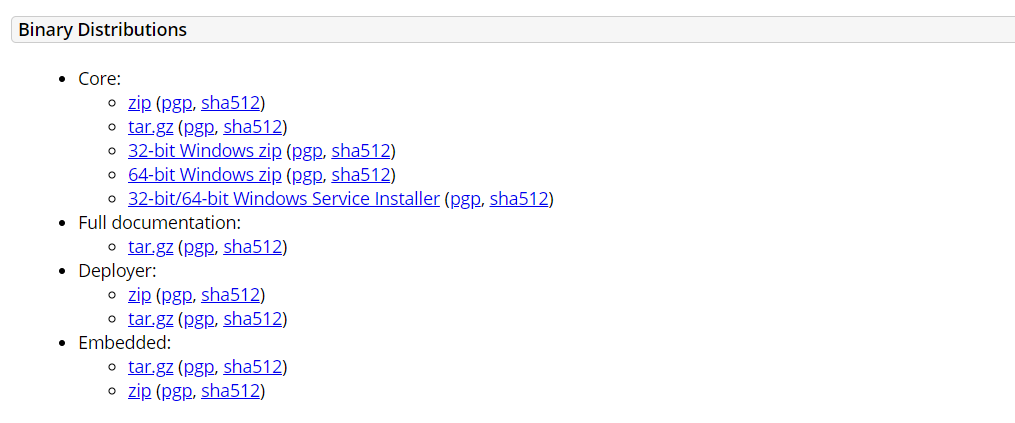
Task: Download the Deployer tar.gz file
Action: coord(150,319)
